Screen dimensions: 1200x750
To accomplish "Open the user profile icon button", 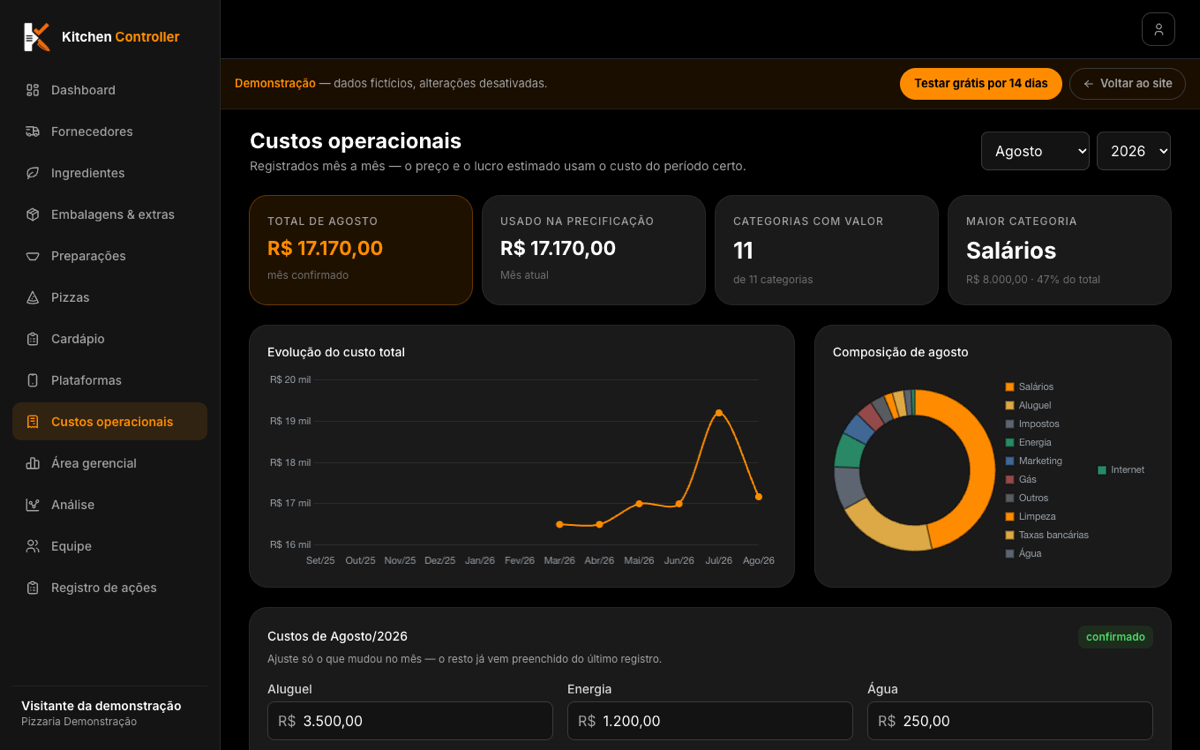I will point(1158,29).
